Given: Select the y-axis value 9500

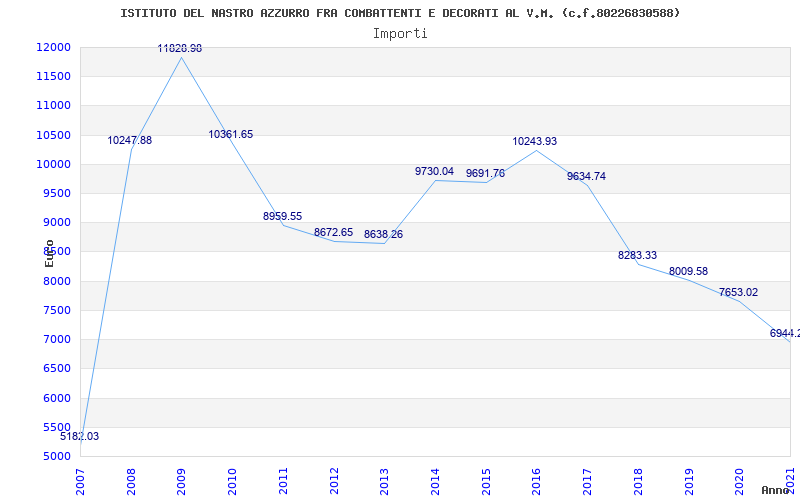Looking at the screenshot, I should pyautogui.click(x=56, y=193).
